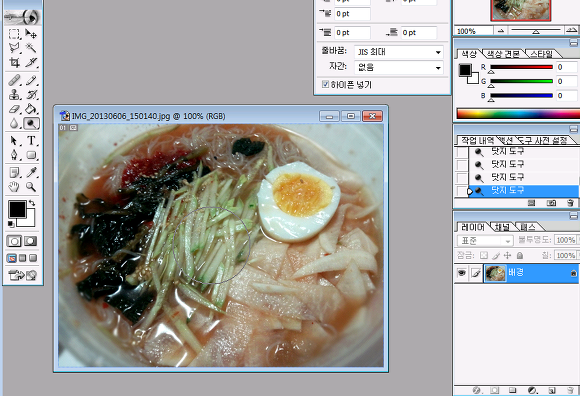Switch to the 작업 내역 tab
The height and width of the screenshot is (396, 580).
(477, 141)
